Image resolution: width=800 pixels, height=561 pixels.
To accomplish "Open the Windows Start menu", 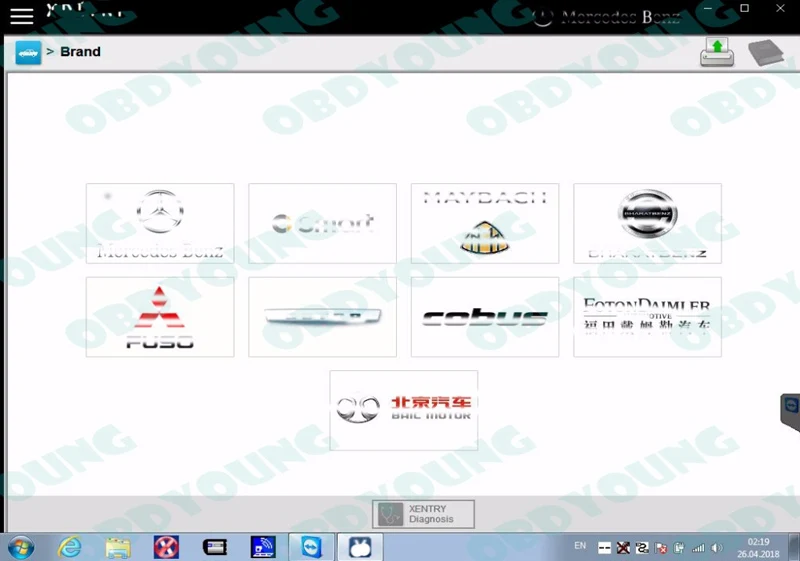I will (x=21, y=548).
